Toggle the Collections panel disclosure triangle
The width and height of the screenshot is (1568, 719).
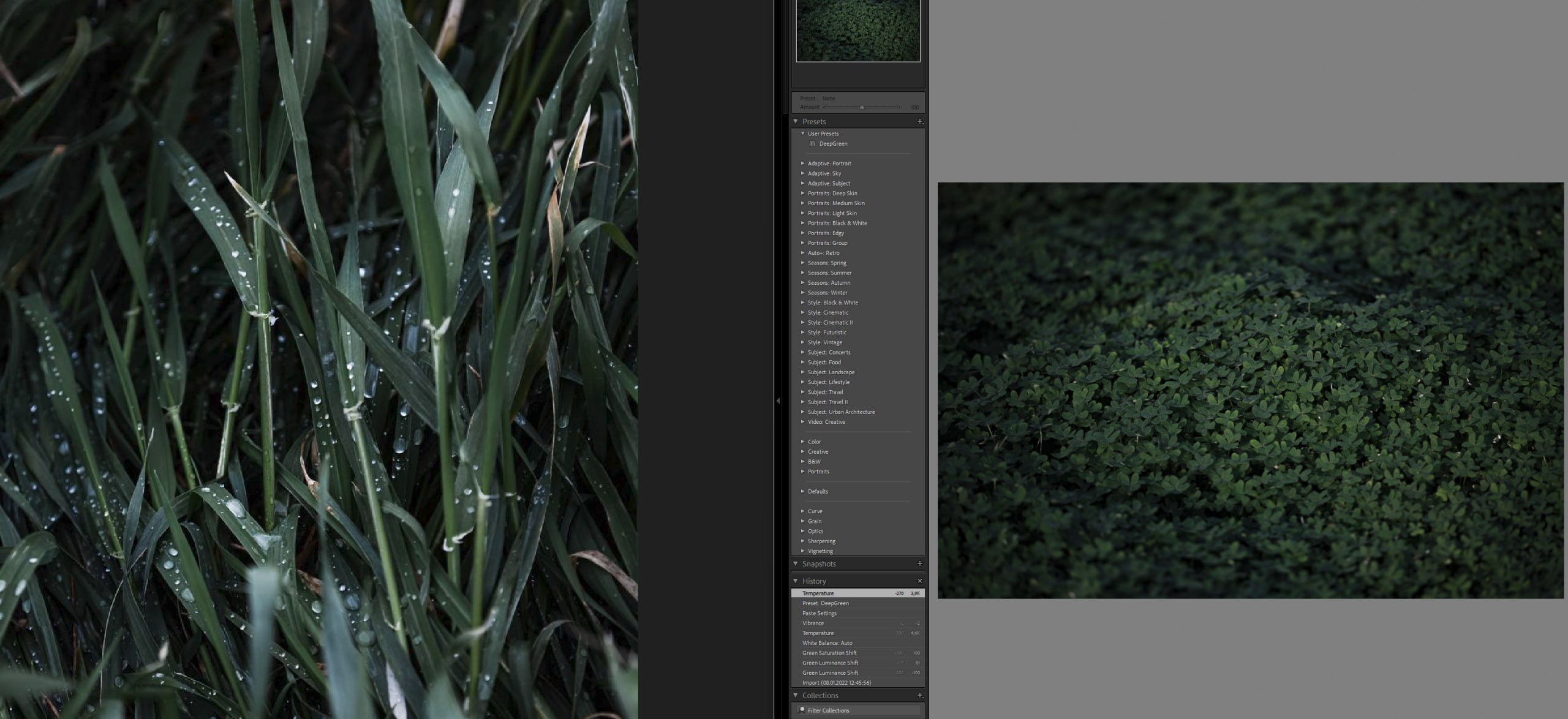796,695
